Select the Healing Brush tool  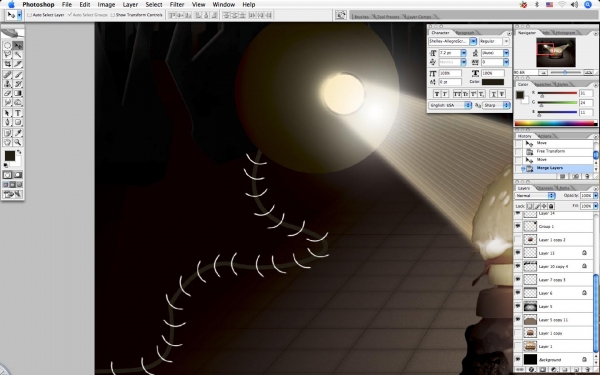(x=7, y=75)
